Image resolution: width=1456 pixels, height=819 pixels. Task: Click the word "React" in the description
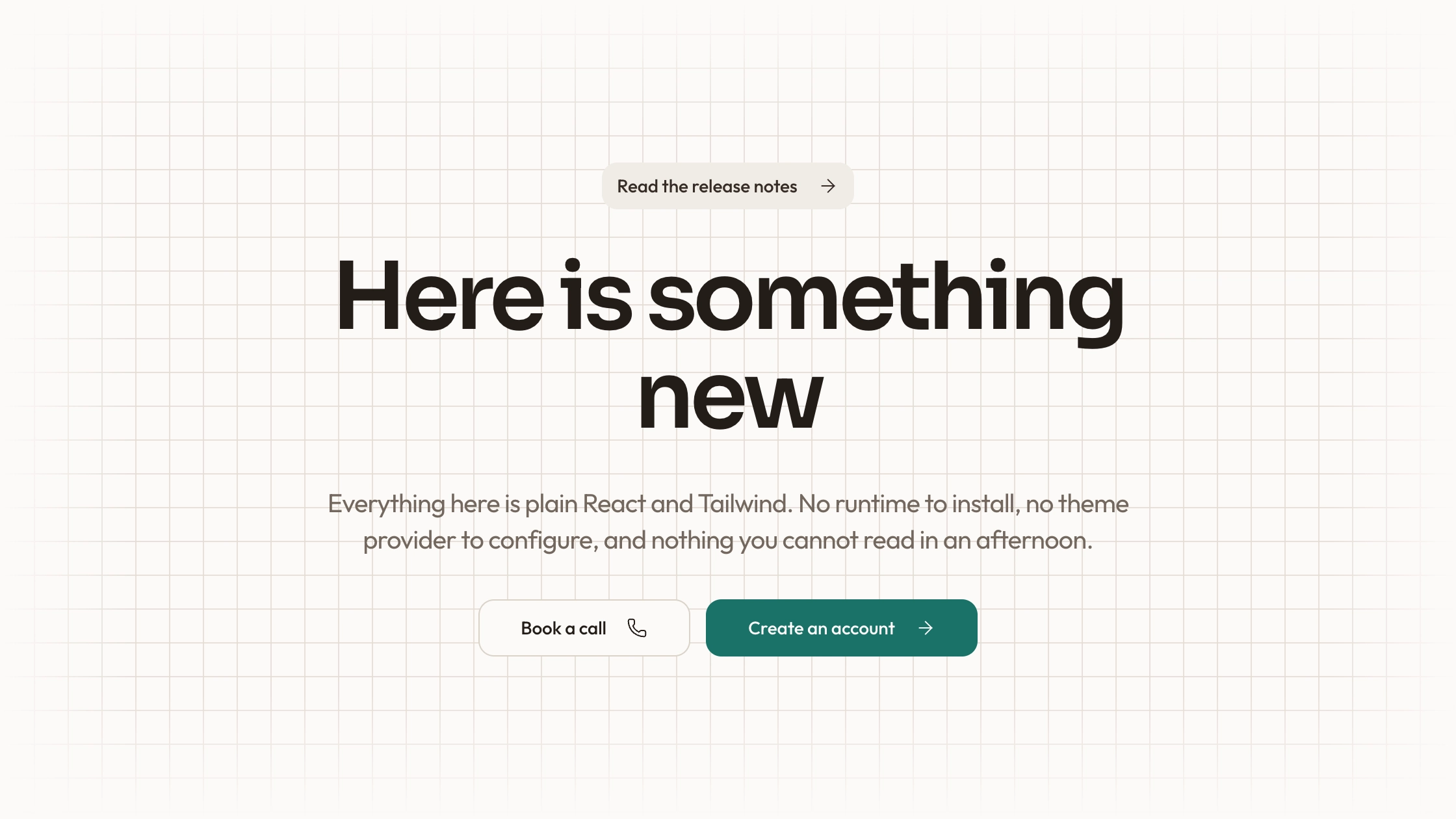[614, 504]
